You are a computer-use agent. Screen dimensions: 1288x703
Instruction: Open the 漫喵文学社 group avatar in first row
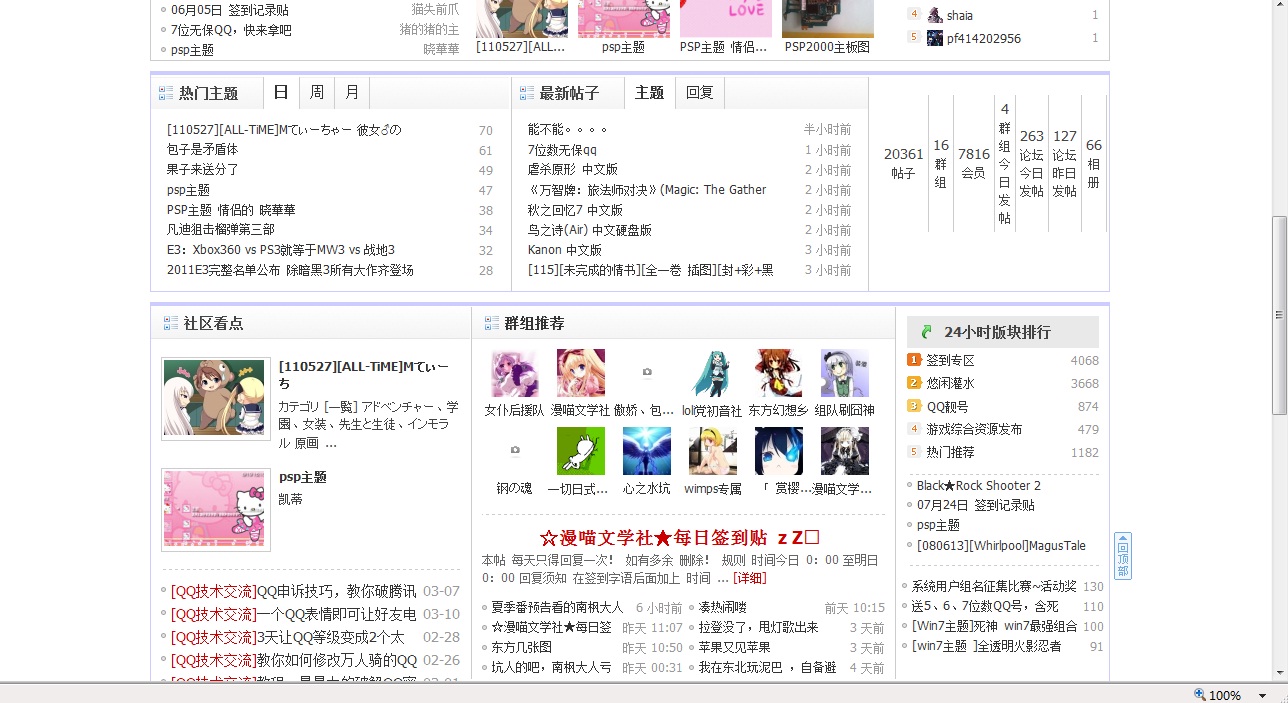click(581, 373)
